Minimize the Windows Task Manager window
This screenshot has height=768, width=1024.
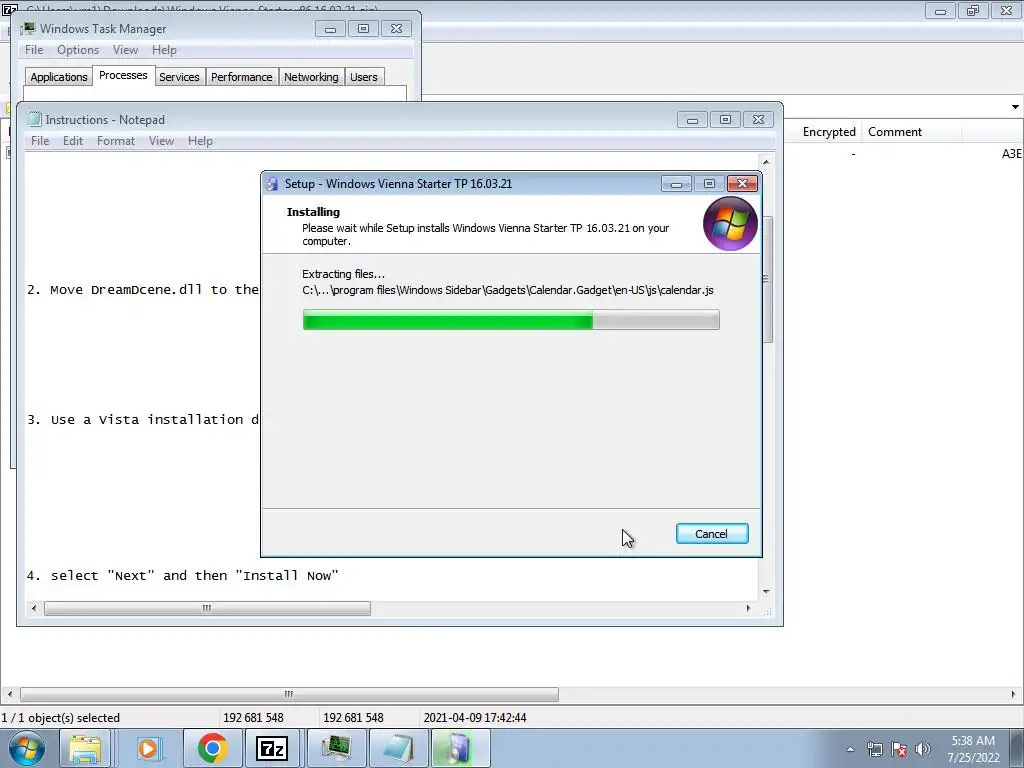(x=330, y=29)
